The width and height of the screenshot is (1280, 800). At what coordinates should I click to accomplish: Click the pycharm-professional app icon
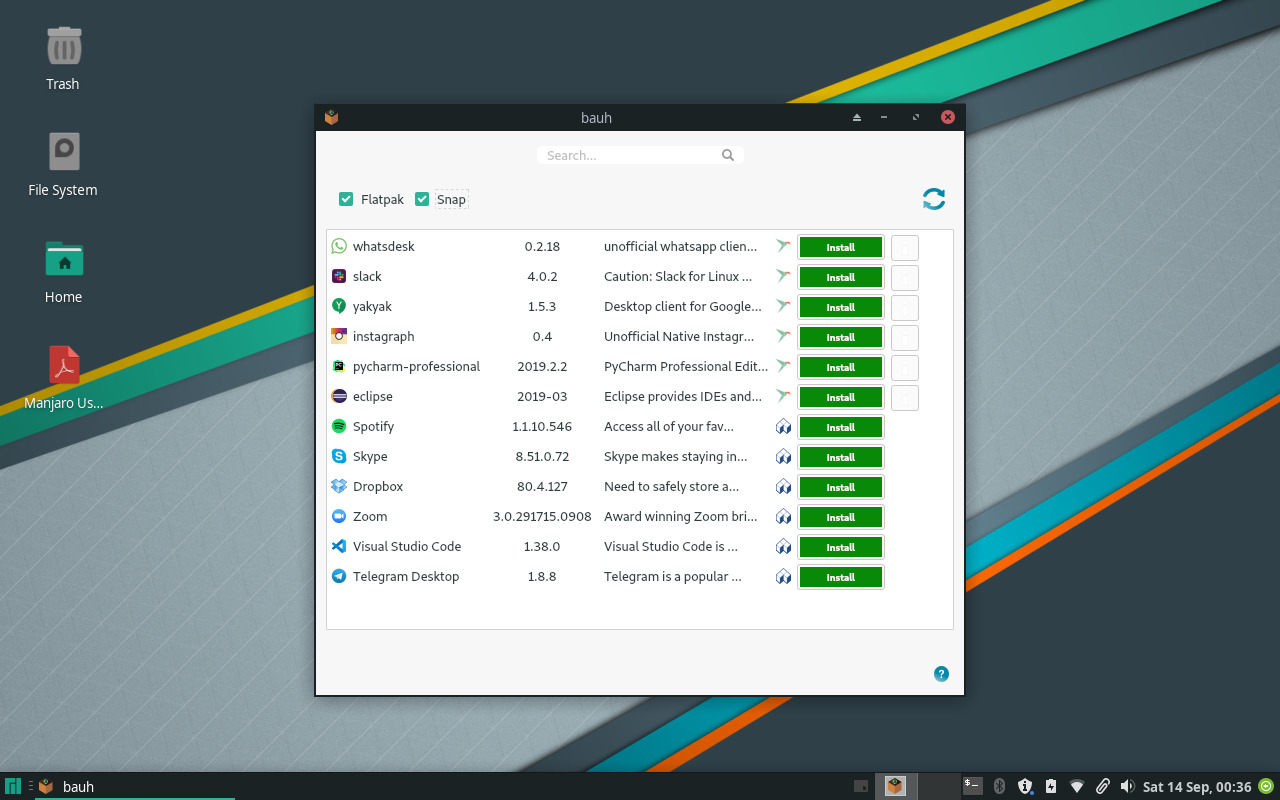[x=339, y=366]
